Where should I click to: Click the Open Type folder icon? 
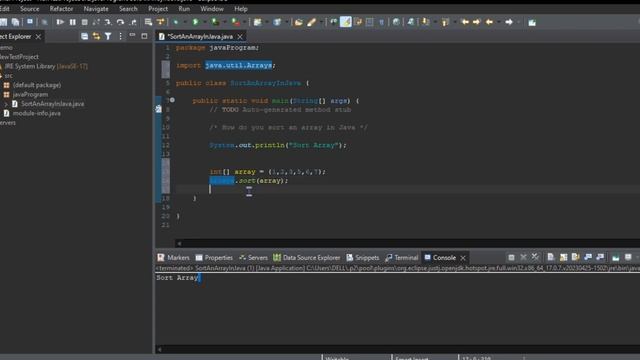(x=298, y=22)
